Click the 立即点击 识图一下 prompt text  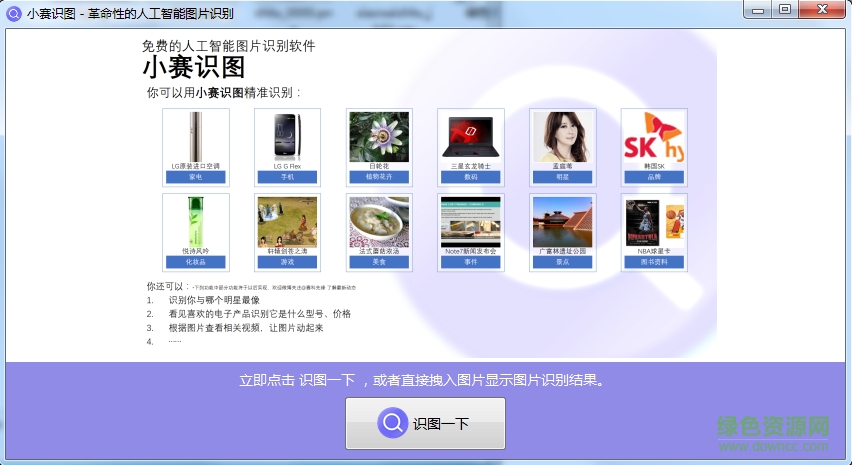click(x=422, y=380)
